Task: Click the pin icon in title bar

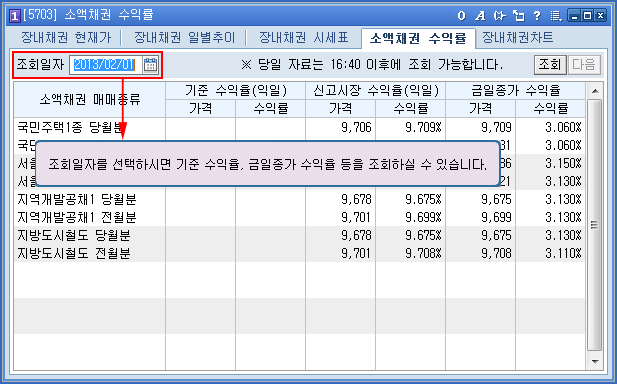Action: (499, 16)
